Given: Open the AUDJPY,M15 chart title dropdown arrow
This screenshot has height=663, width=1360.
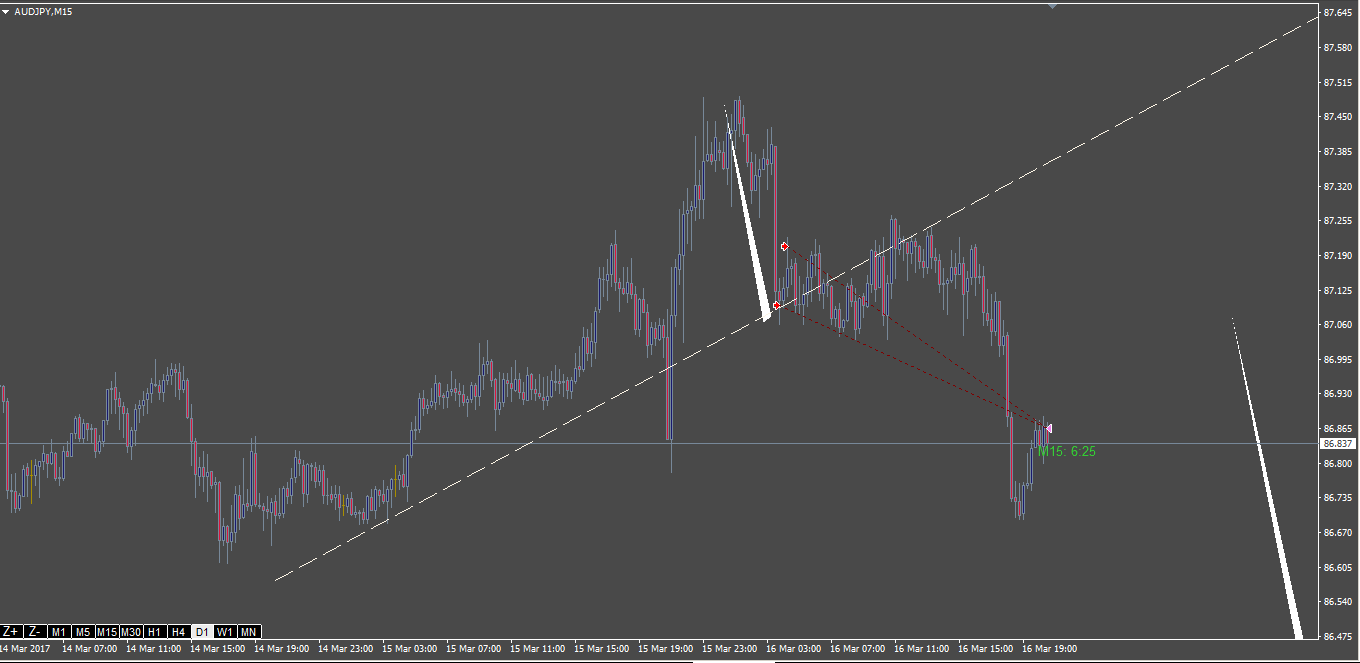Looking at the screenshot, I should coord(6,11).
